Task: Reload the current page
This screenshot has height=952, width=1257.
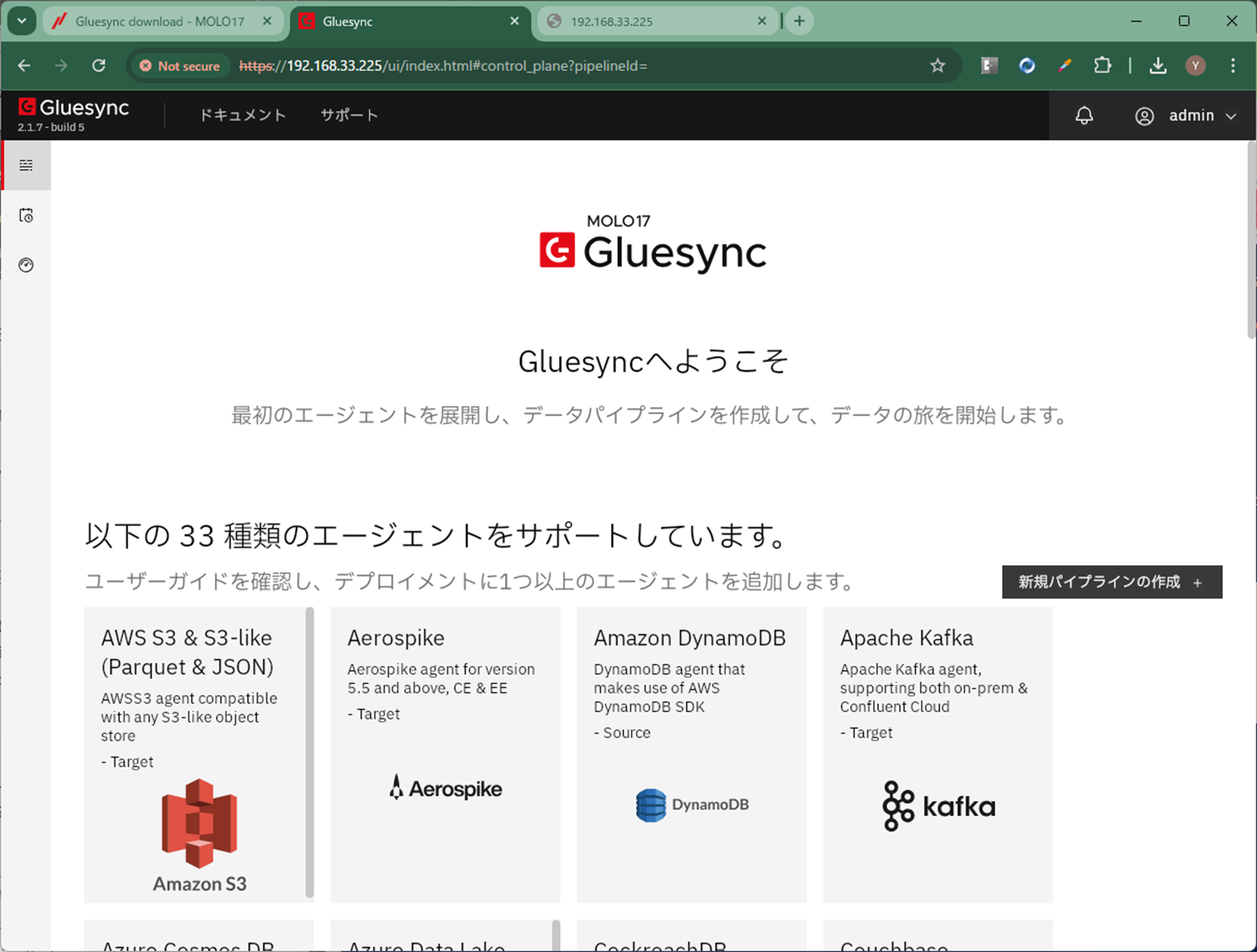Action: (99, 66)
